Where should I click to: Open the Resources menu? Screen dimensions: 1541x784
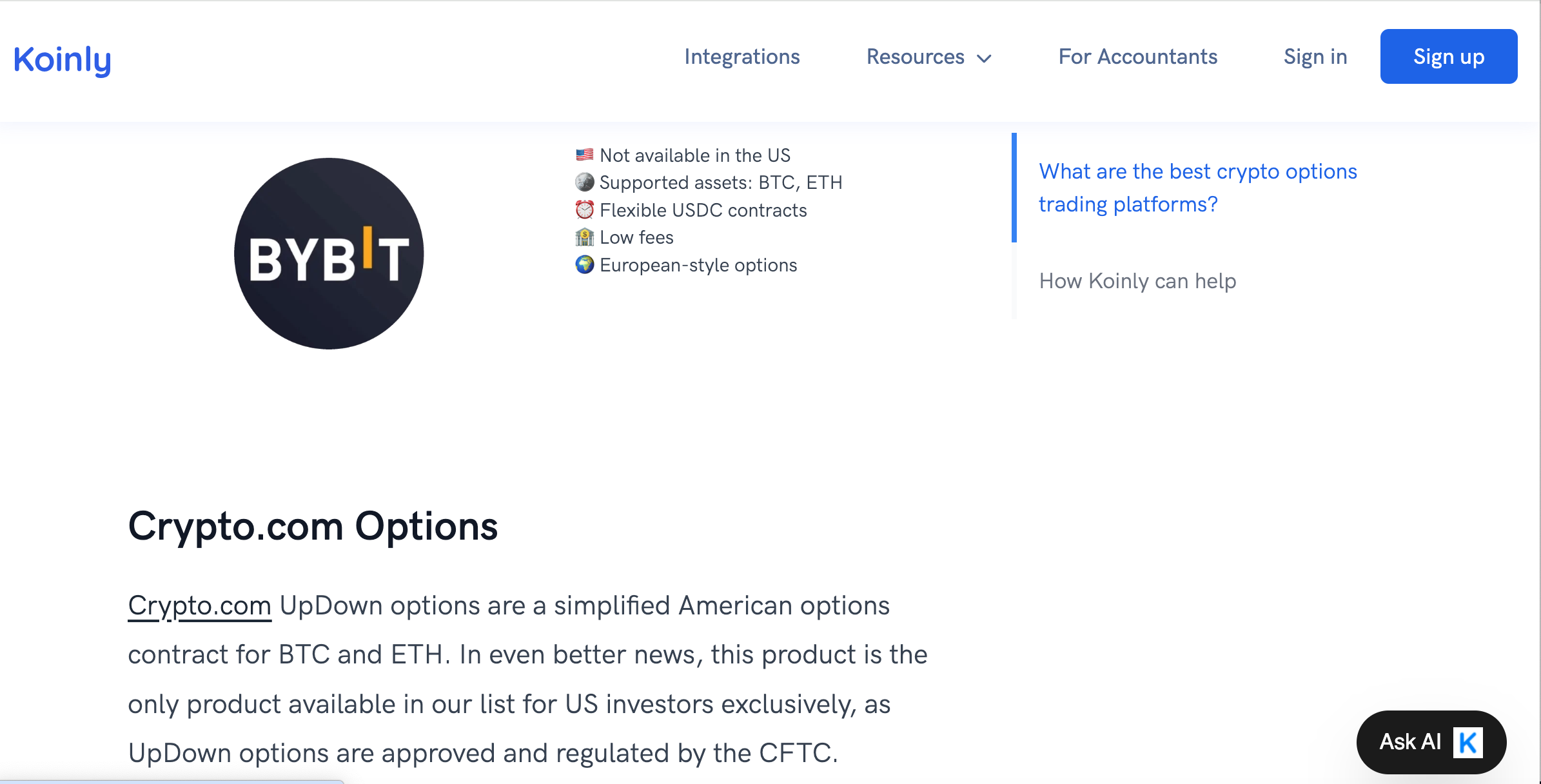(x=916, y=57)
